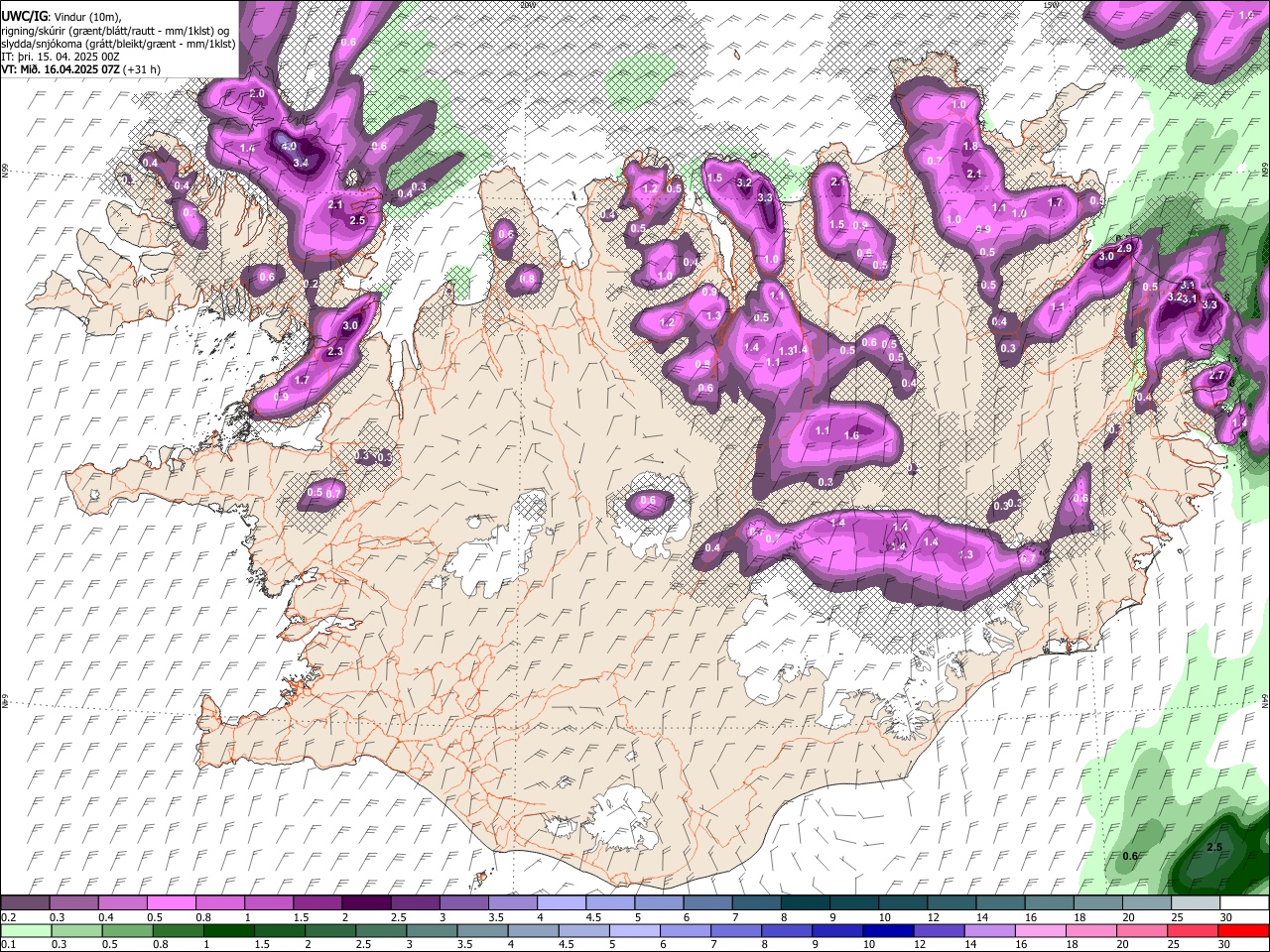Click the 2.3 snowfall value on the map

334,351
